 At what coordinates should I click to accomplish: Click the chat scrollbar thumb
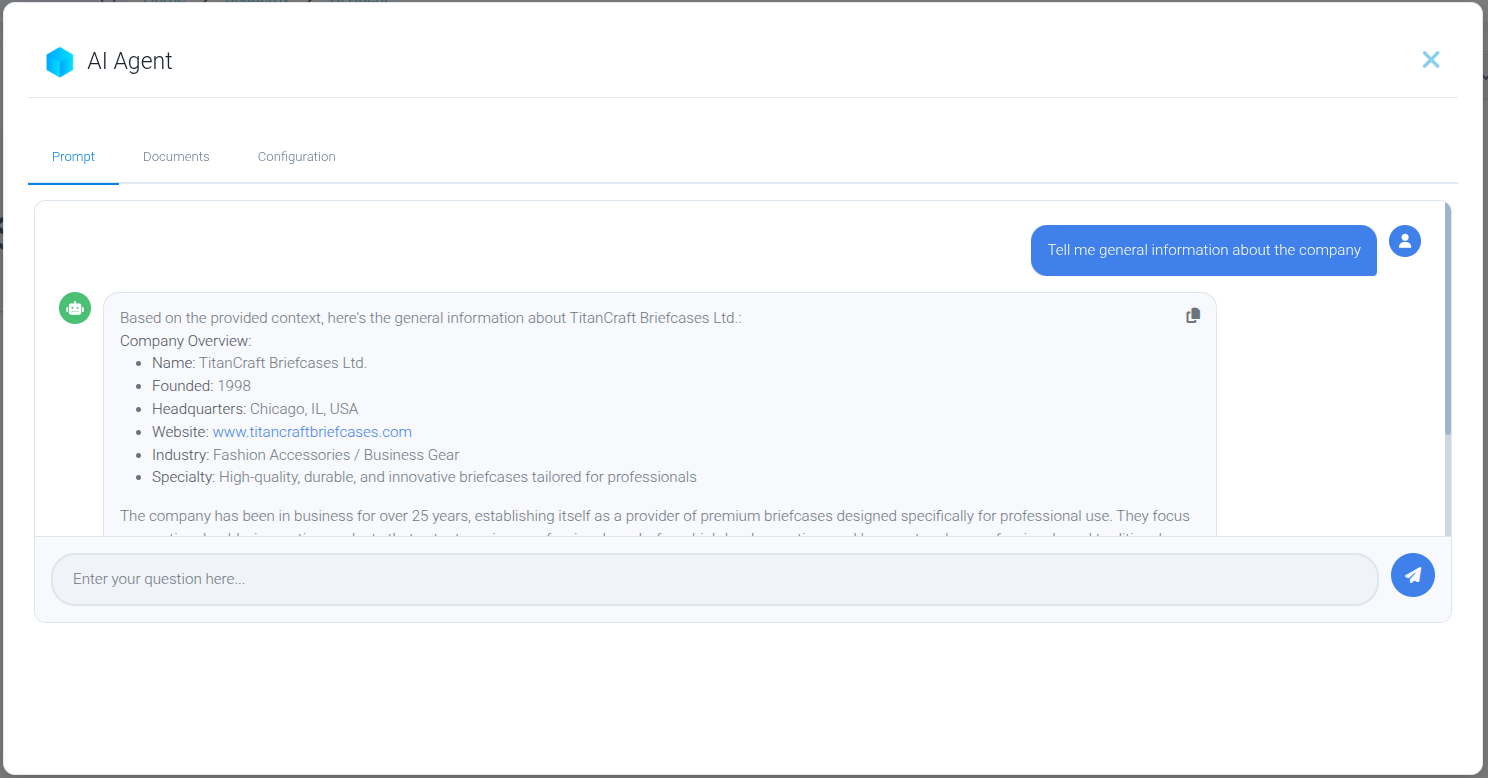point(1447,320)
